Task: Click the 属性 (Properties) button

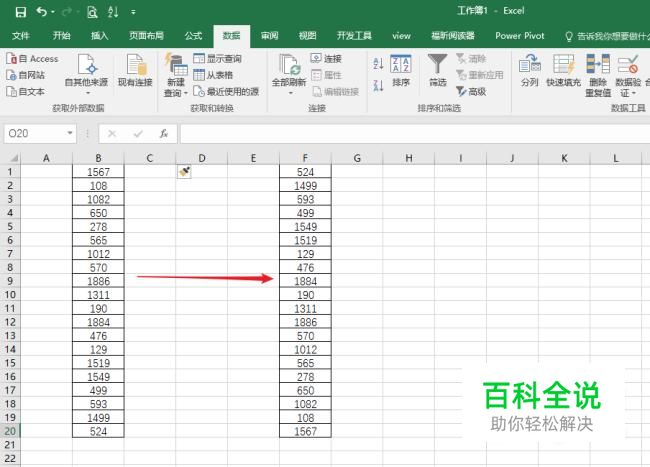Action: pyautogui.click(x=326, y=75)
